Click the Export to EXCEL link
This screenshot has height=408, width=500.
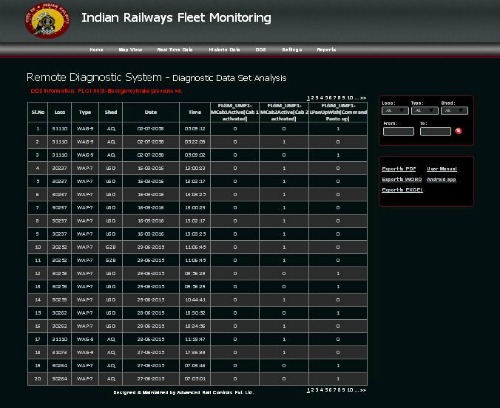(x=402, y=190)
